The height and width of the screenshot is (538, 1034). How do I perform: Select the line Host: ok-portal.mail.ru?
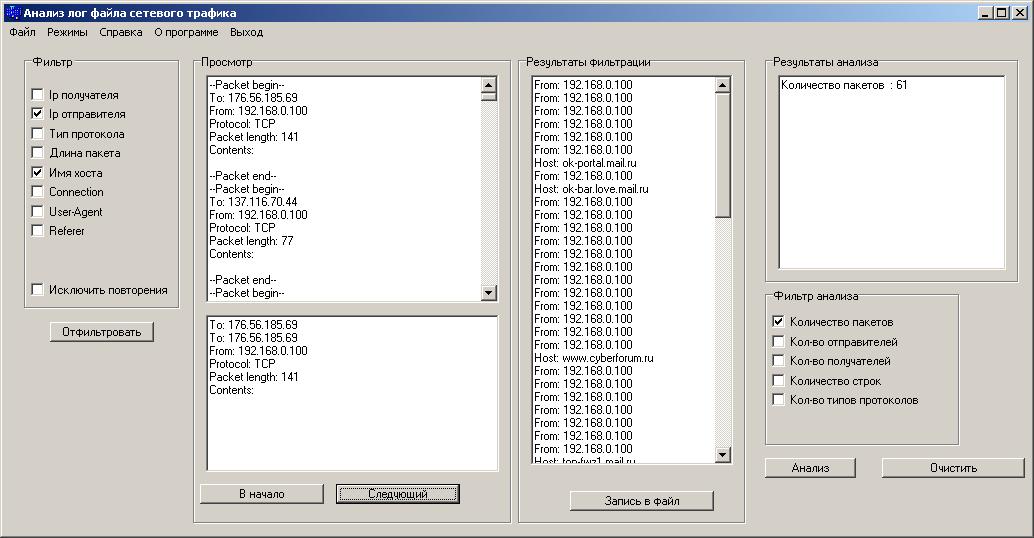(x=586, y=163)
